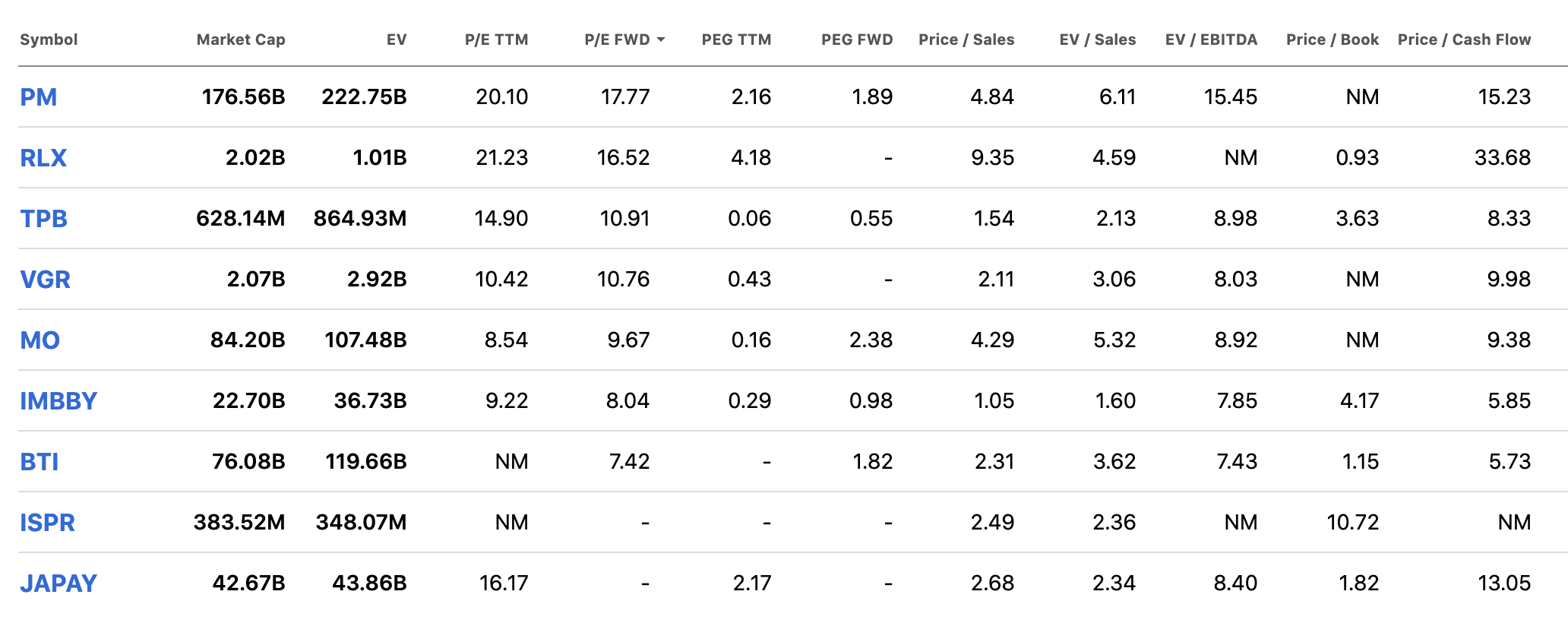Open the VGR stock page
The width and height of the screenshot is (1568, 623).
tap(45, 280)
